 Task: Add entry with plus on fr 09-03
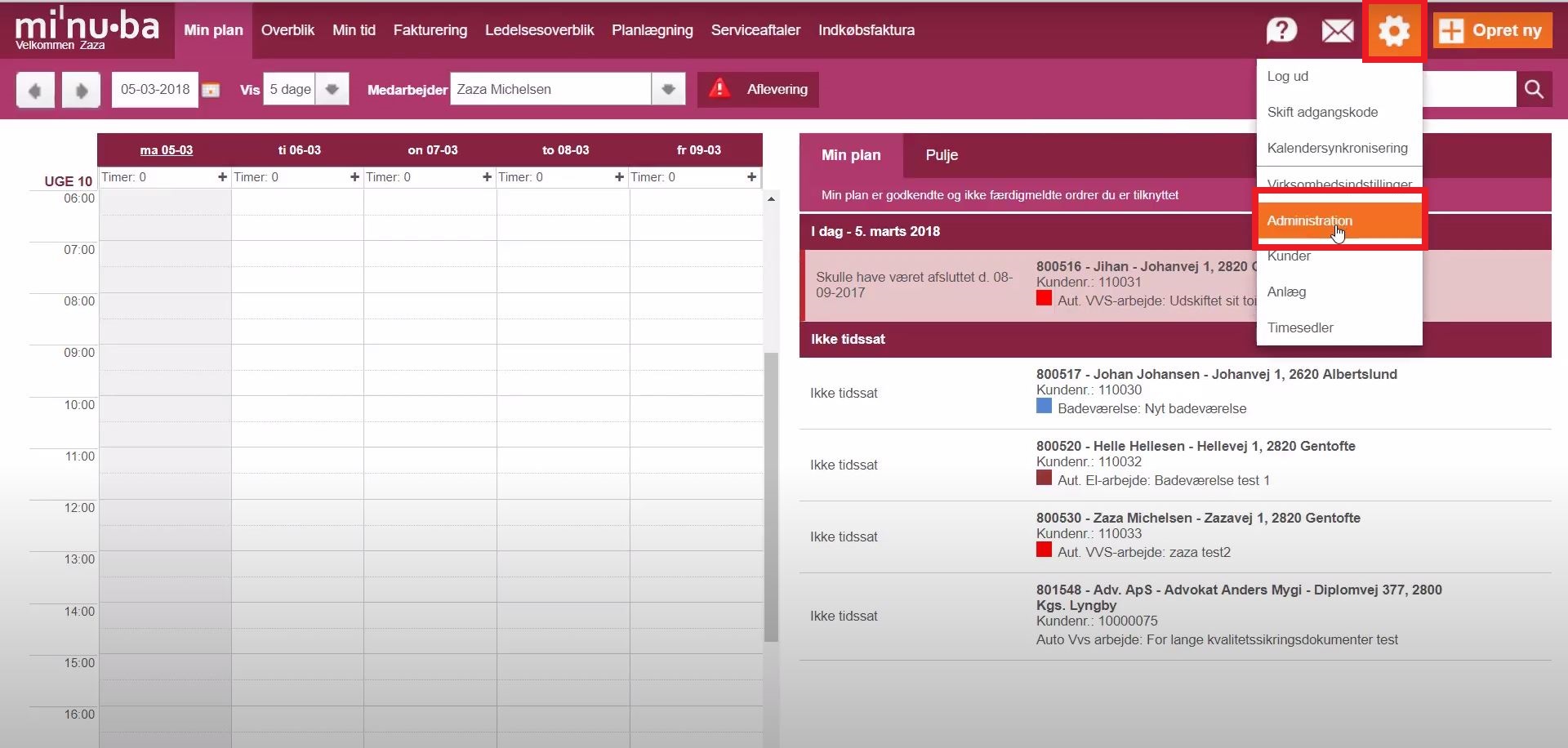[751, 177]
